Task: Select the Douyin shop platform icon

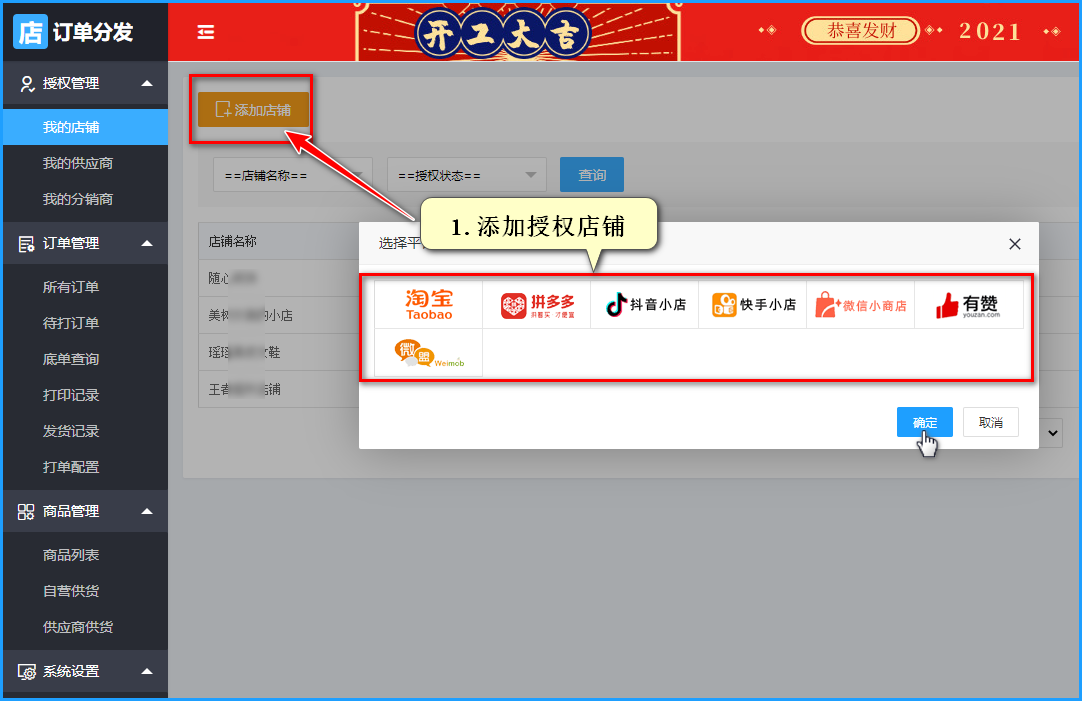Action: point(645,305)
